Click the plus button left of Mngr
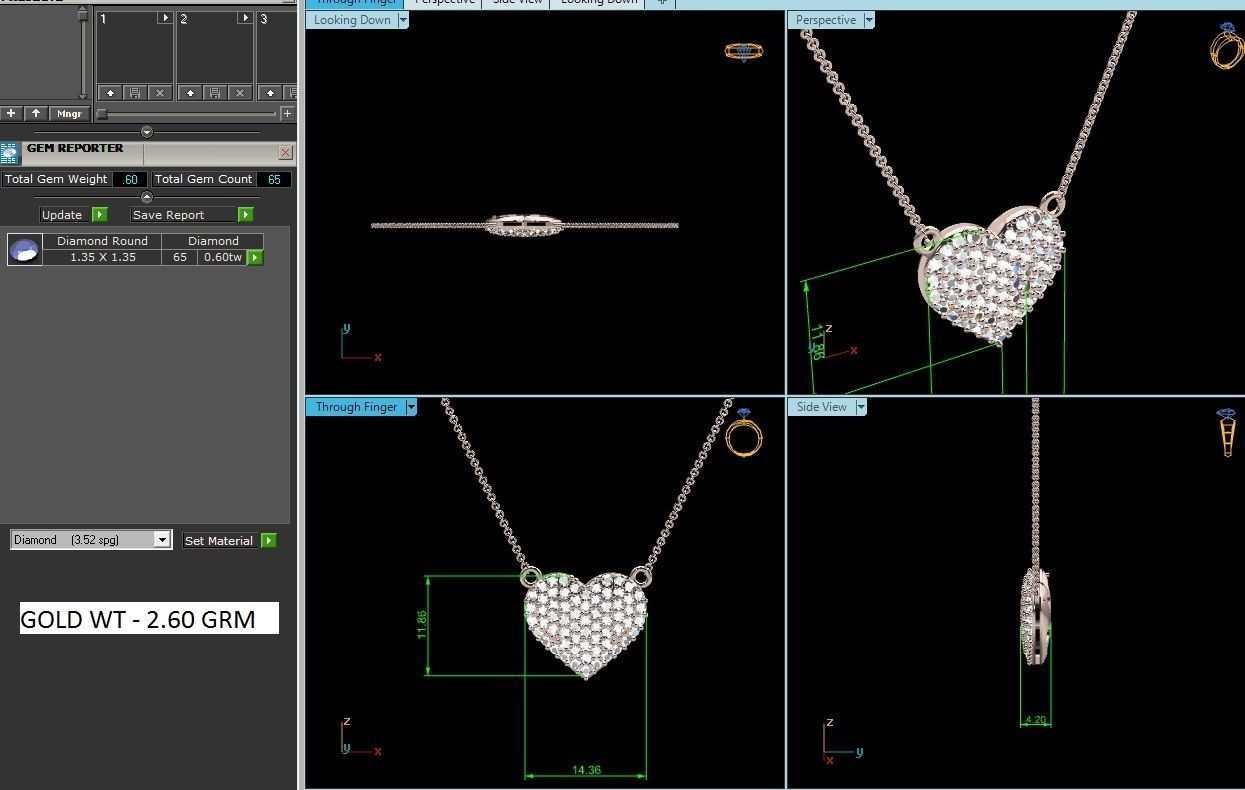Screen dimensions: 1245x790 [x=11, y=114]
